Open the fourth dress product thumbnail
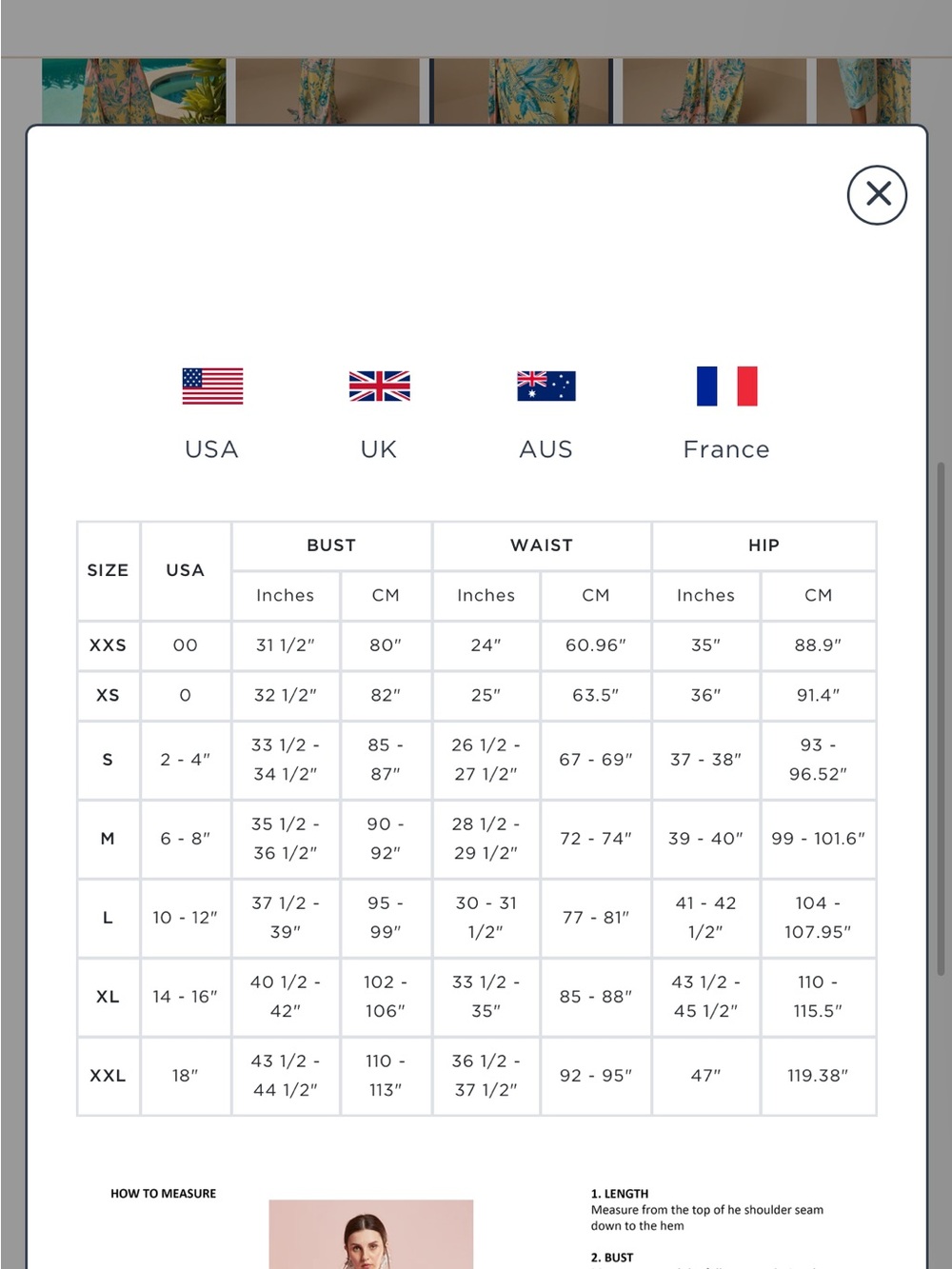 (714, 91)
